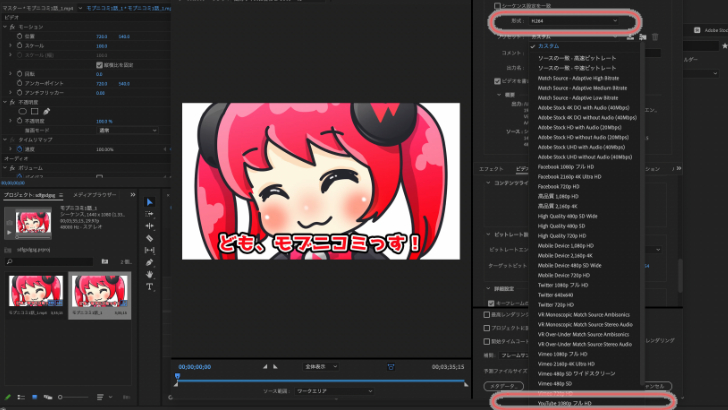728x410 pixels.
Task: Click the new bin folder icon
Action: pos(105,262)
